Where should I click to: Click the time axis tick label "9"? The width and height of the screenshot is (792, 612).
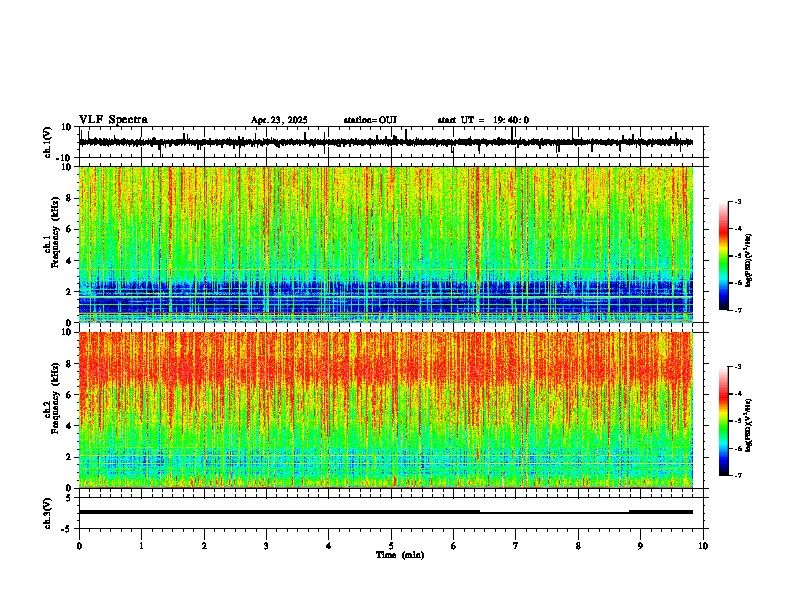click(640, 546)
